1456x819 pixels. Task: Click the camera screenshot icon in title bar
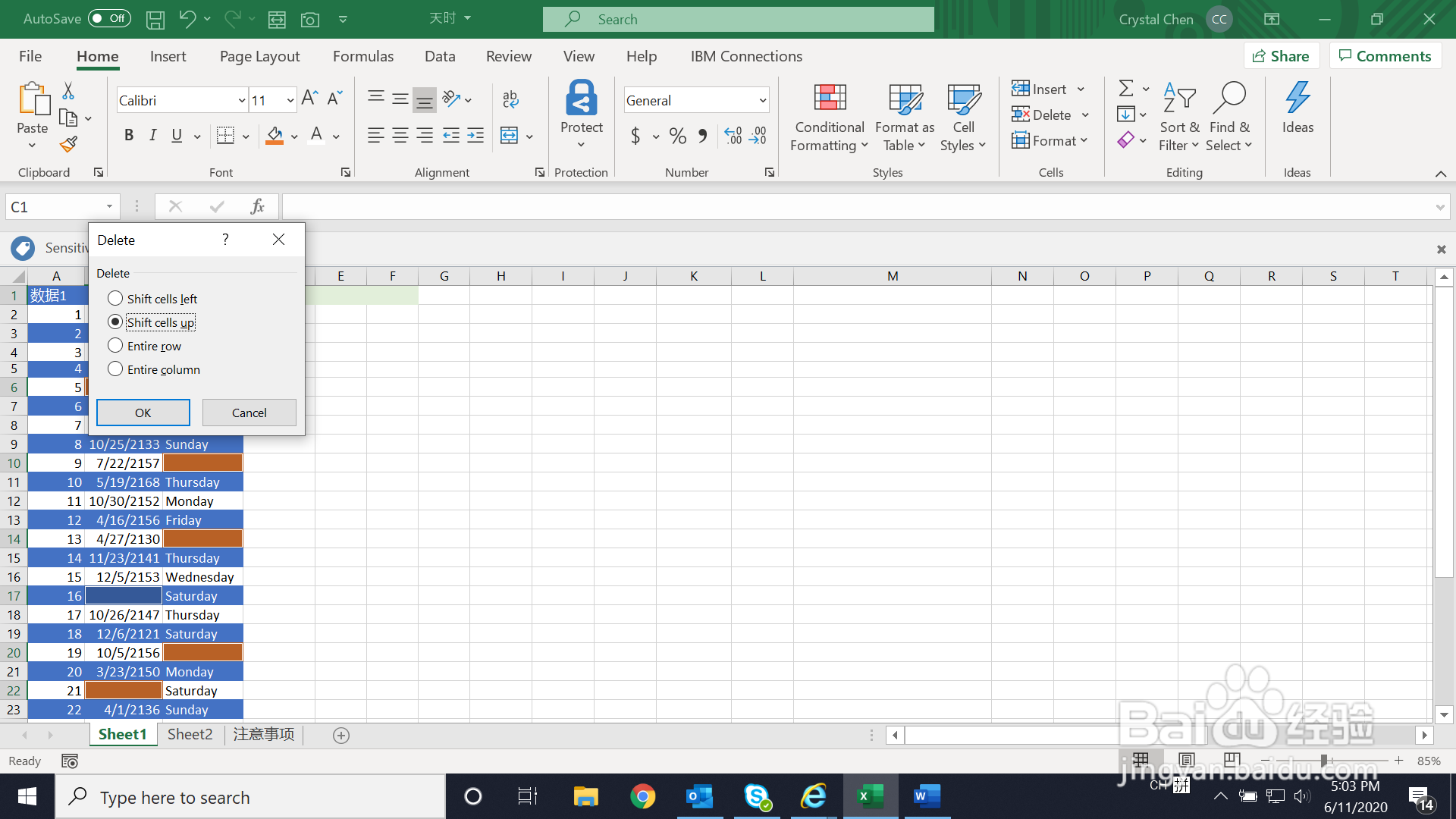click(x=310, y=20)
